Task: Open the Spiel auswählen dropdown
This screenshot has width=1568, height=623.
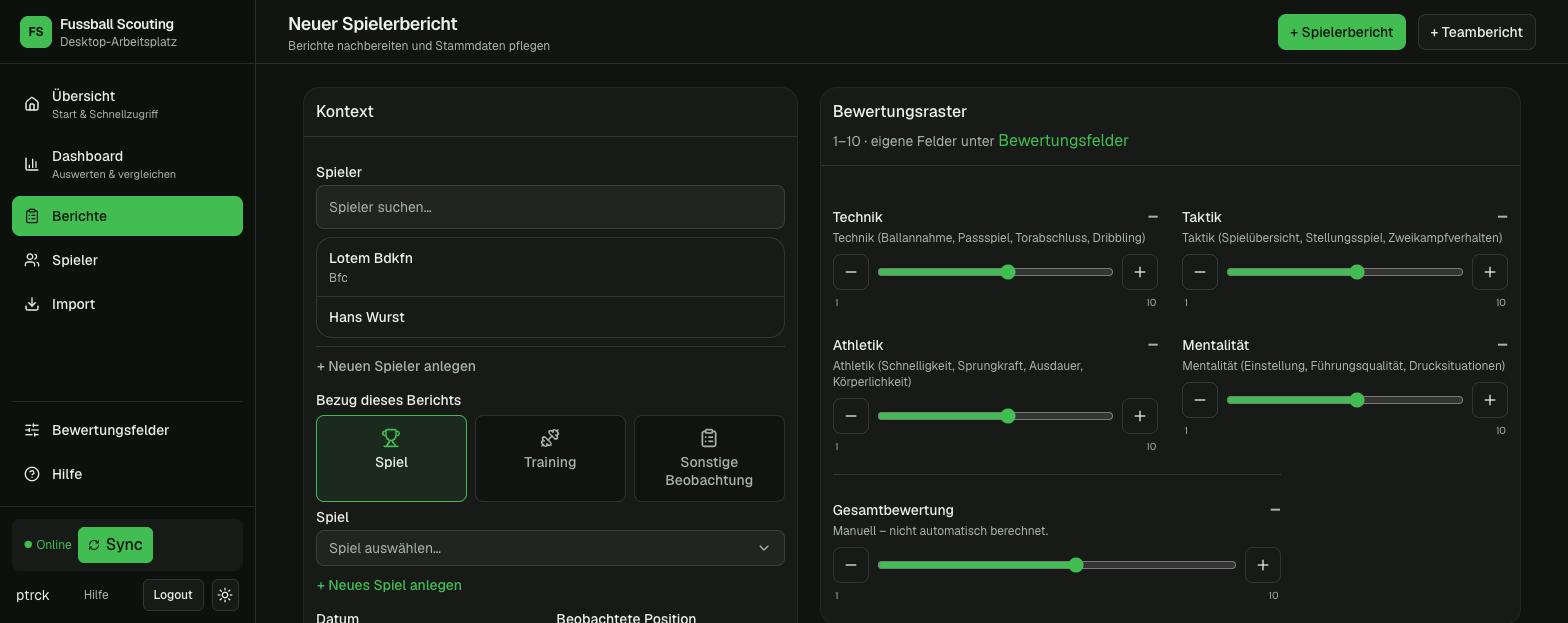Action: 550,548
